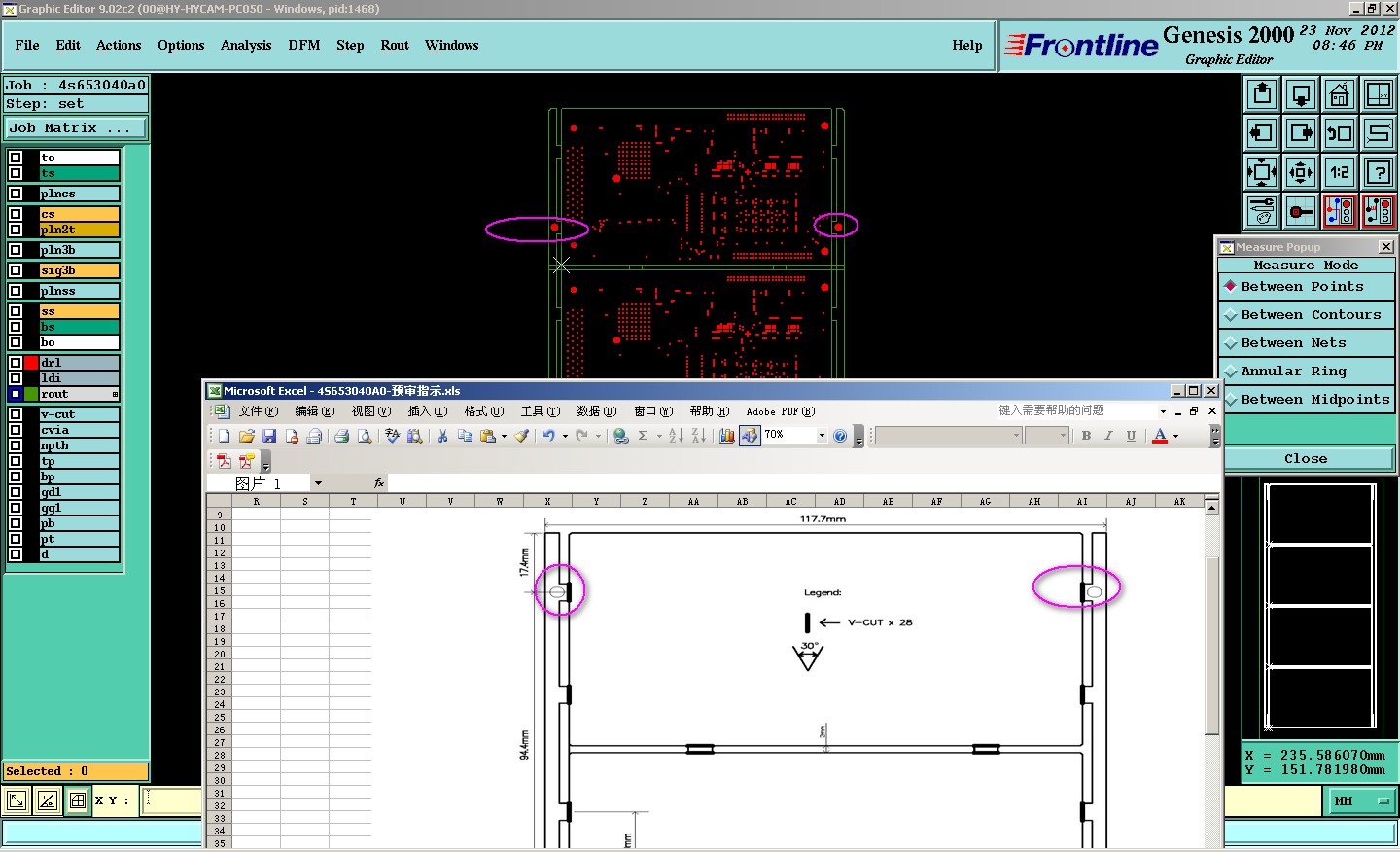Click the AutoSum sigma icon
Screen dimensions: 1400x852
coord(643,436)
